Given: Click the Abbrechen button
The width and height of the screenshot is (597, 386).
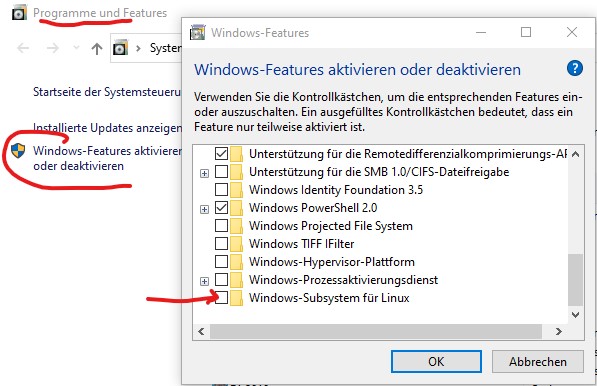Looking at the screenshot, I should [x=538, y=361].
